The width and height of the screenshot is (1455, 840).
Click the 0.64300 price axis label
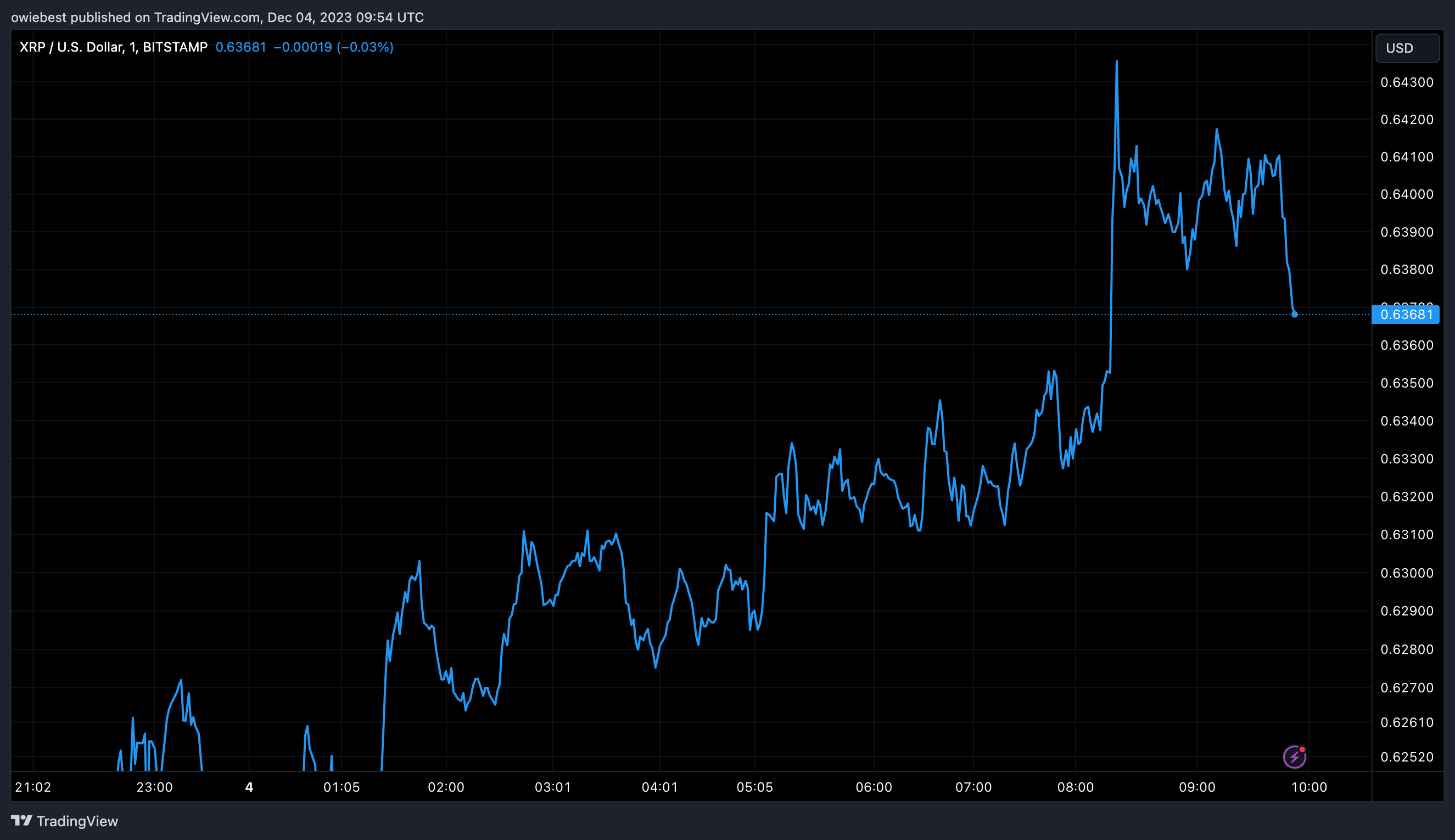[1407, 82]
